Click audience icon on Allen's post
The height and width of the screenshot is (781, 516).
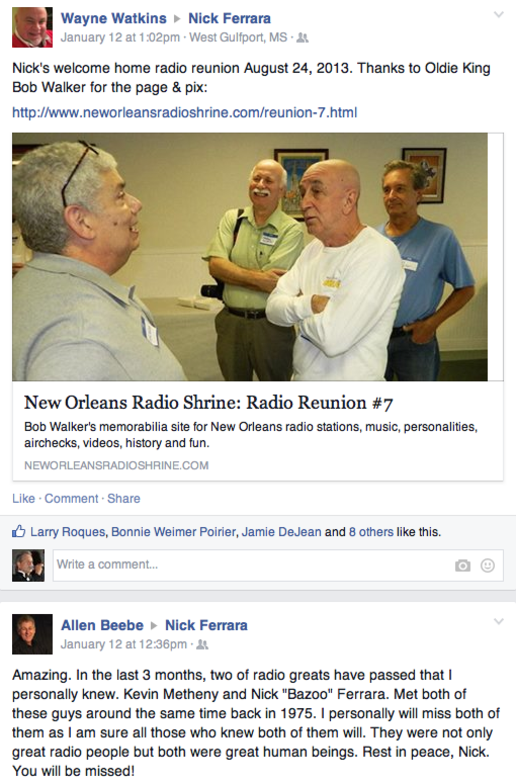pyautogui.click(x=202, y=645)
